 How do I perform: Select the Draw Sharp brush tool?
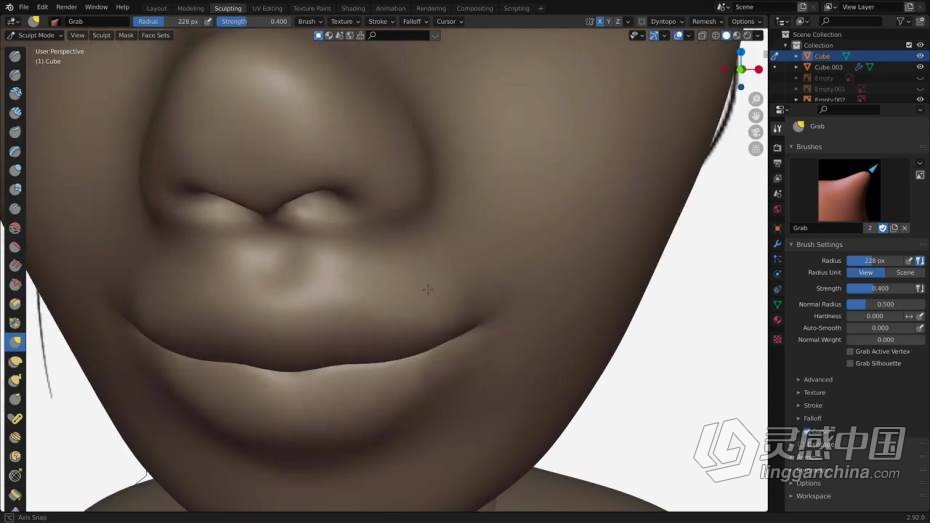point(15,75)
